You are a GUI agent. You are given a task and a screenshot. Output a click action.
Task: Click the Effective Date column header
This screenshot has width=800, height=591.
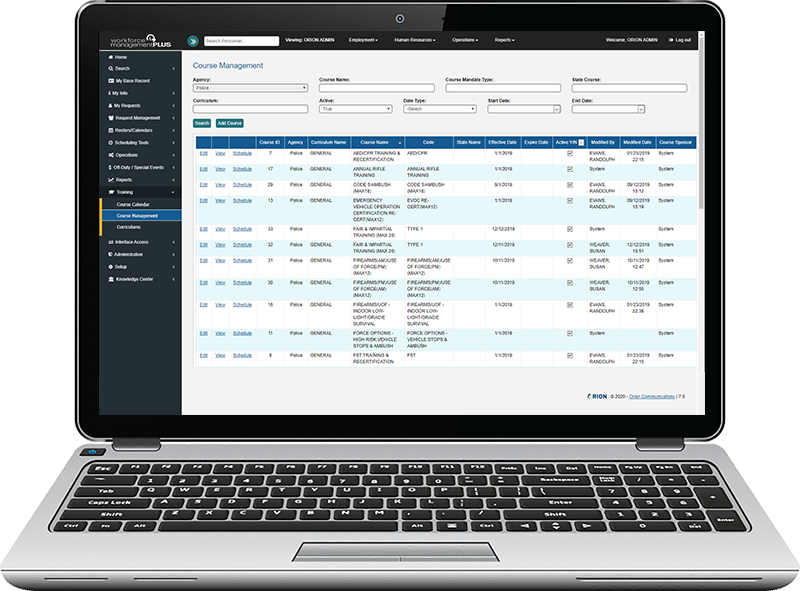tap(503, 143)
